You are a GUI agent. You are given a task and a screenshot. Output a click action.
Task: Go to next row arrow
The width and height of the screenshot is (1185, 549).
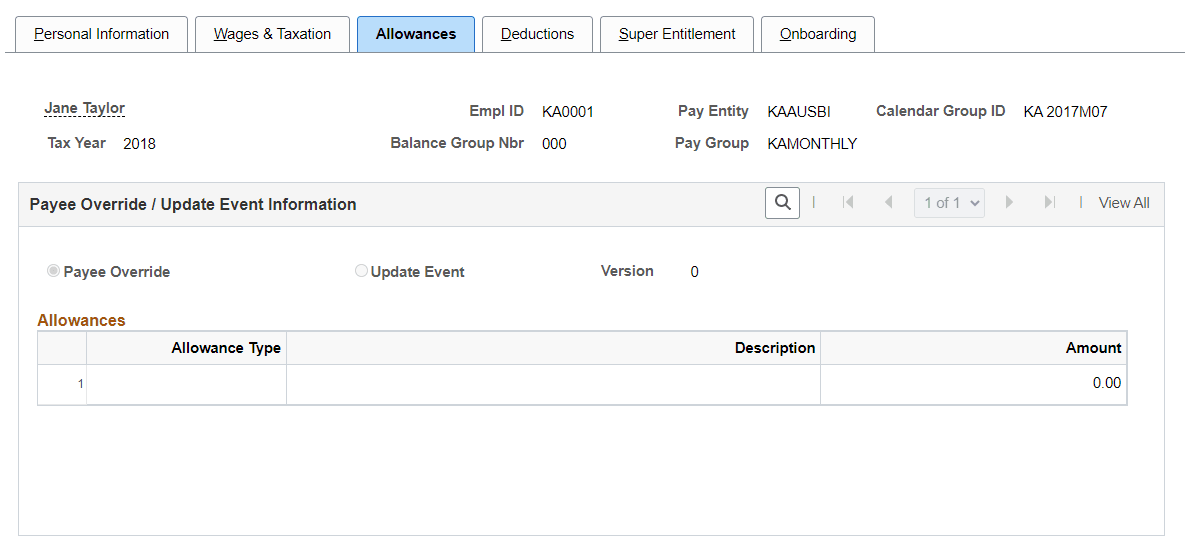1008,203
